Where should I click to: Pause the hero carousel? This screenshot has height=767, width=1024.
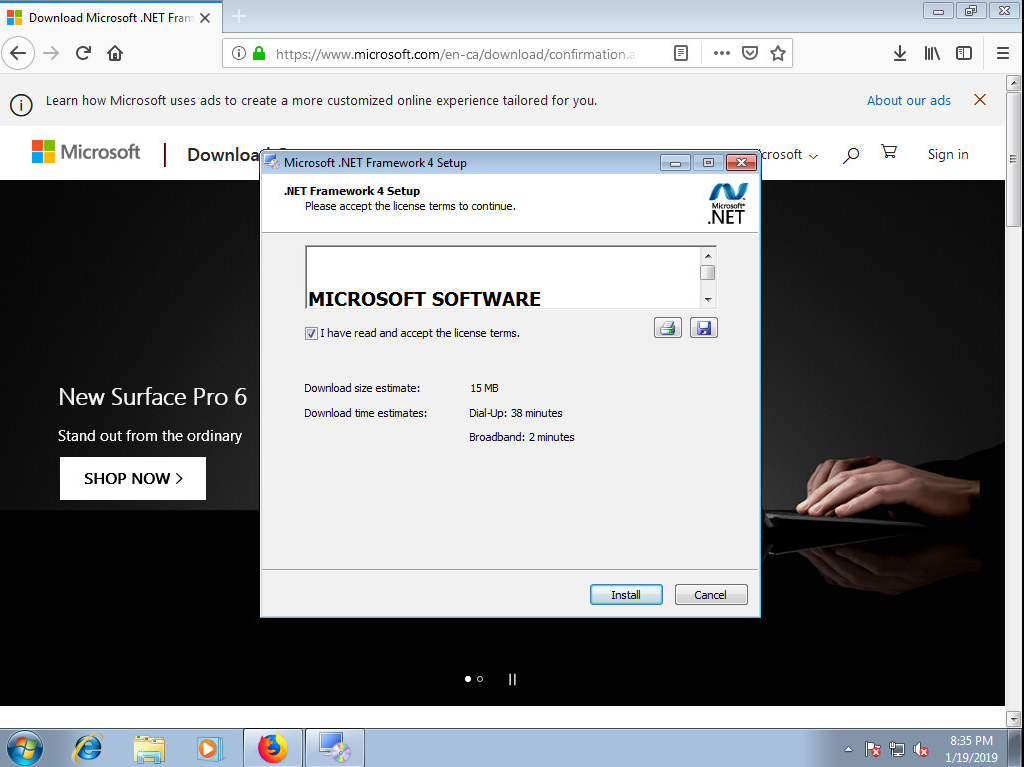coord(512,679)
